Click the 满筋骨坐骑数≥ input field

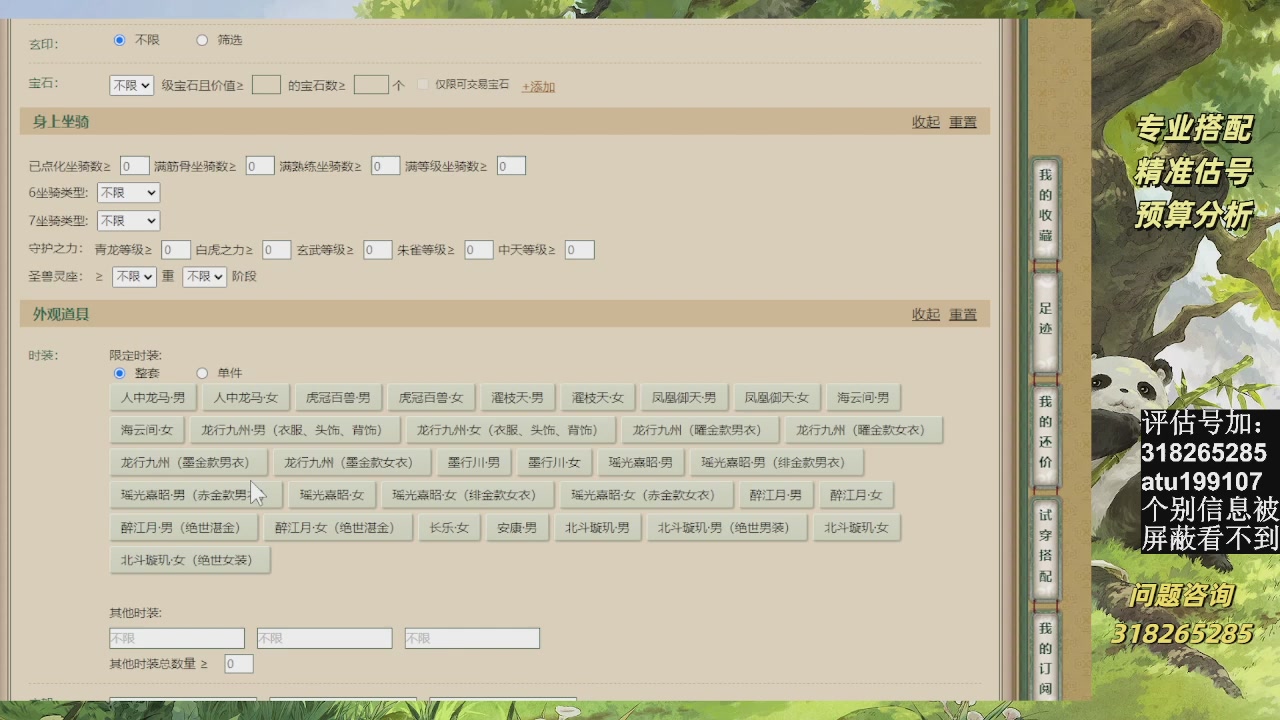click(260, 166)
